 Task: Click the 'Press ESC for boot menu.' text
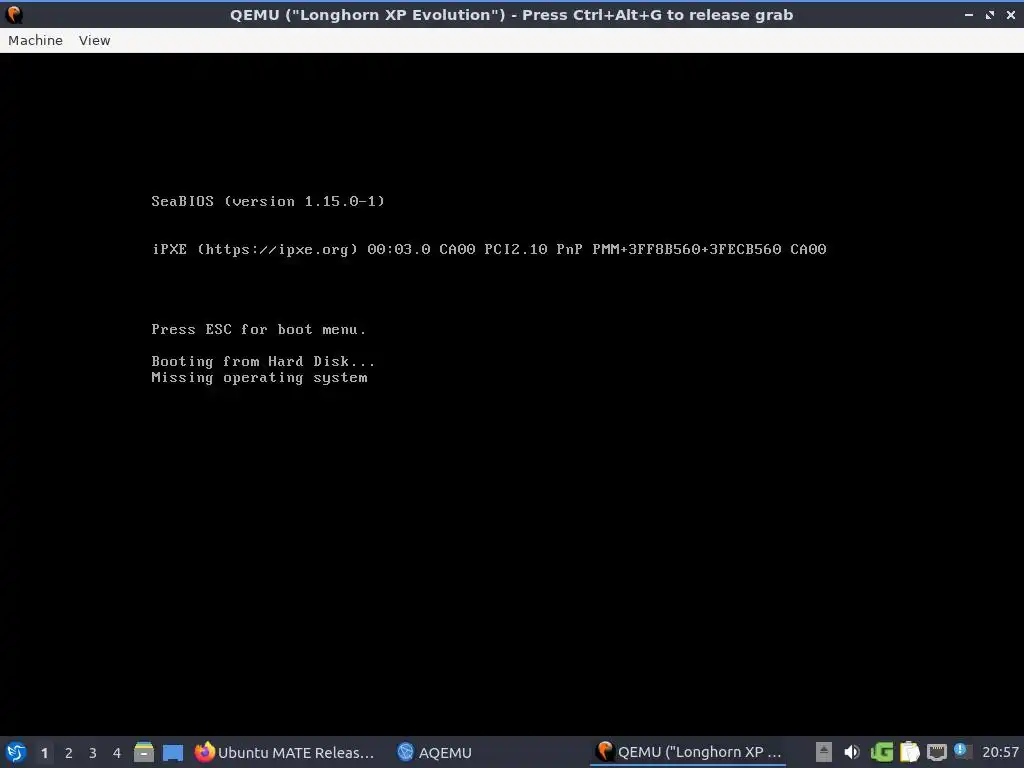tap(259, 329)
